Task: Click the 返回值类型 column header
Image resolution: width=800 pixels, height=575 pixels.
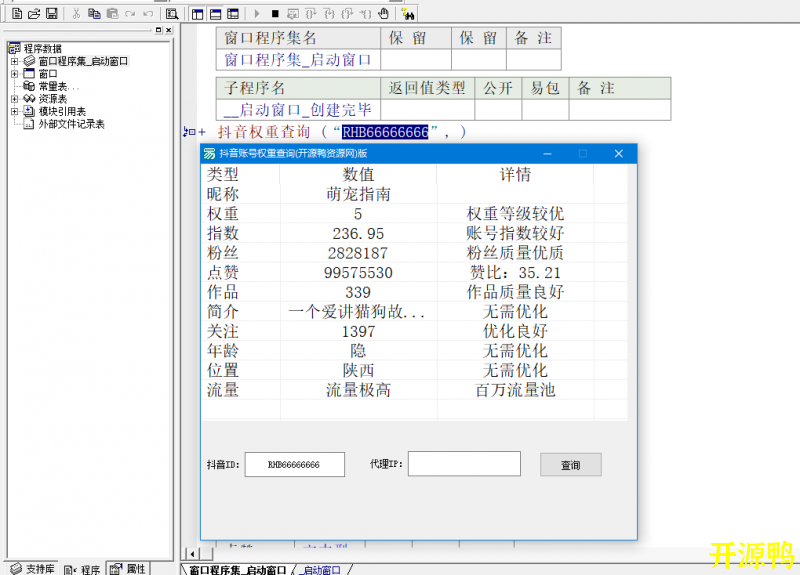Action: pyautogui.click(x=427, y=88)
